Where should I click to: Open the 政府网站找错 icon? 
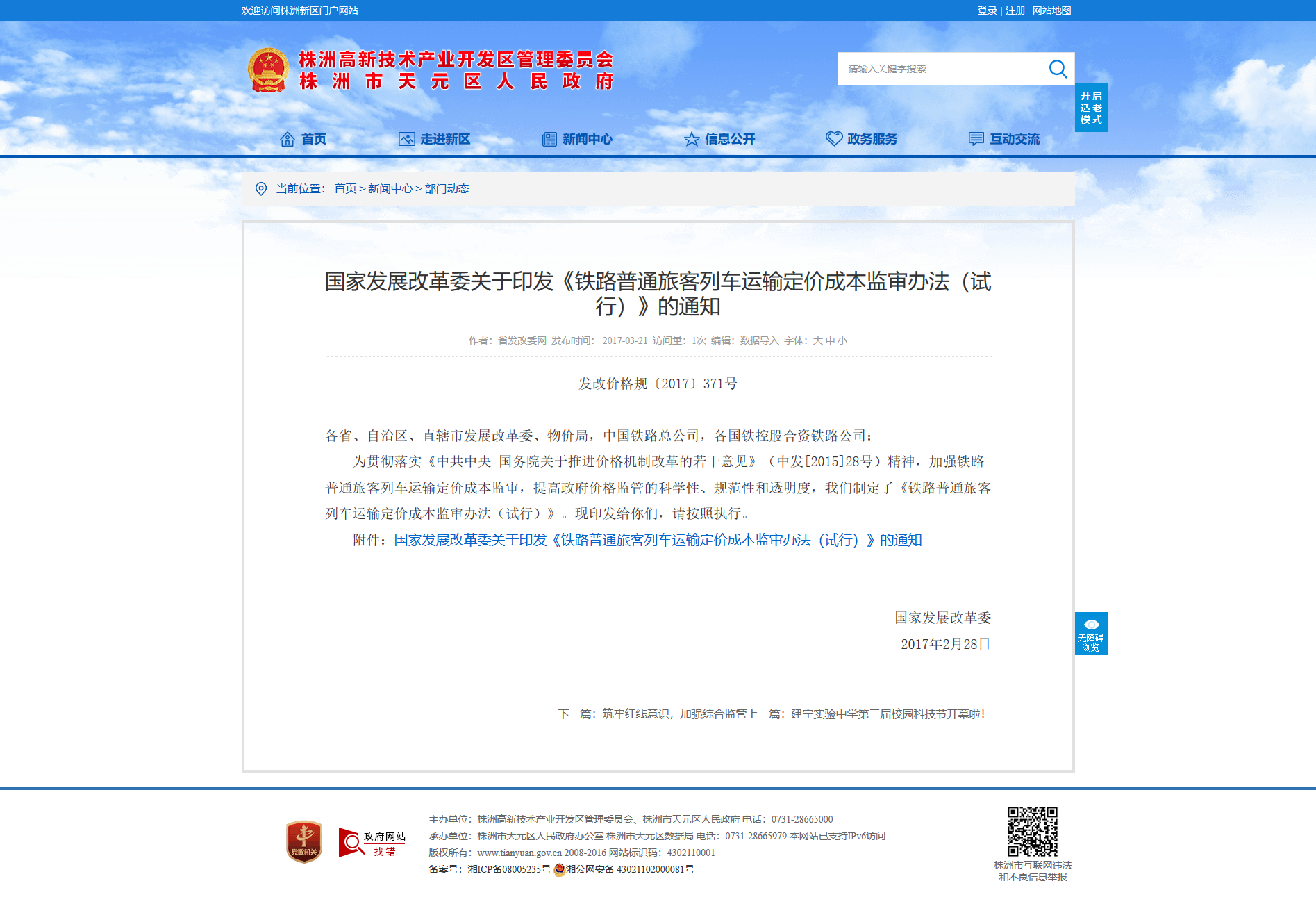point(372,843)
